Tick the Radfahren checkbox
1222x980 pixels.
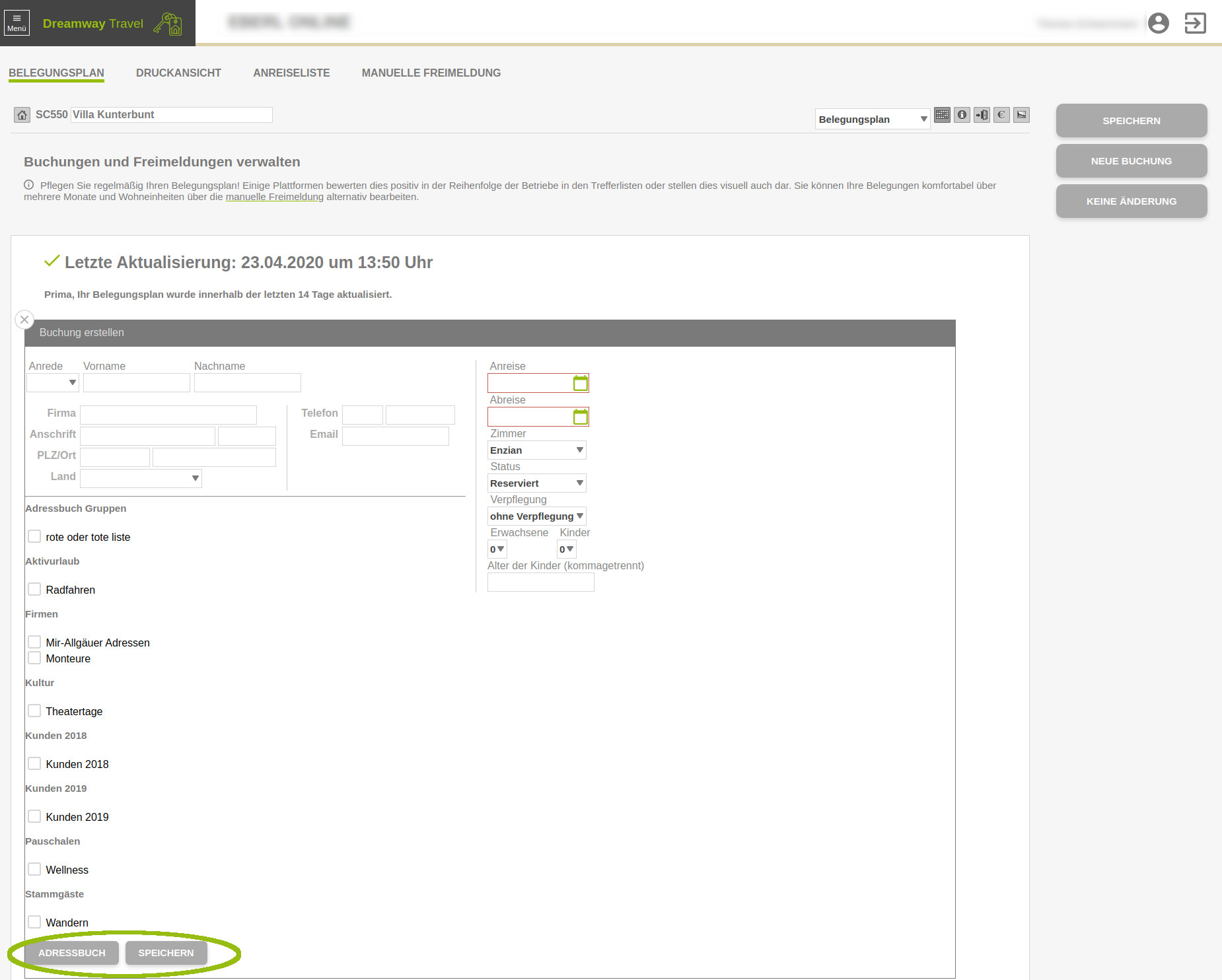pyautogui.click(x=34, y=589)
